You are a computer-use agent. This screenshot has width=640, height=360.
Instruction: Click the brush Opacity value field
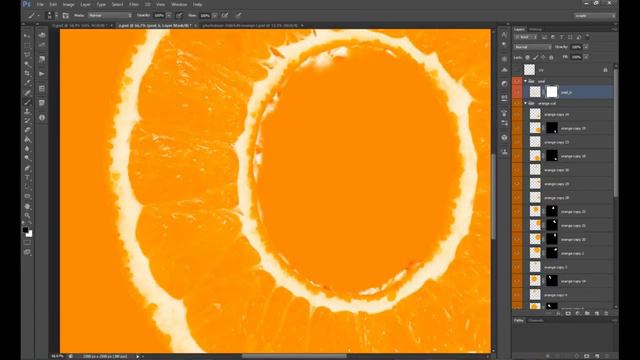tap(159, 16)
